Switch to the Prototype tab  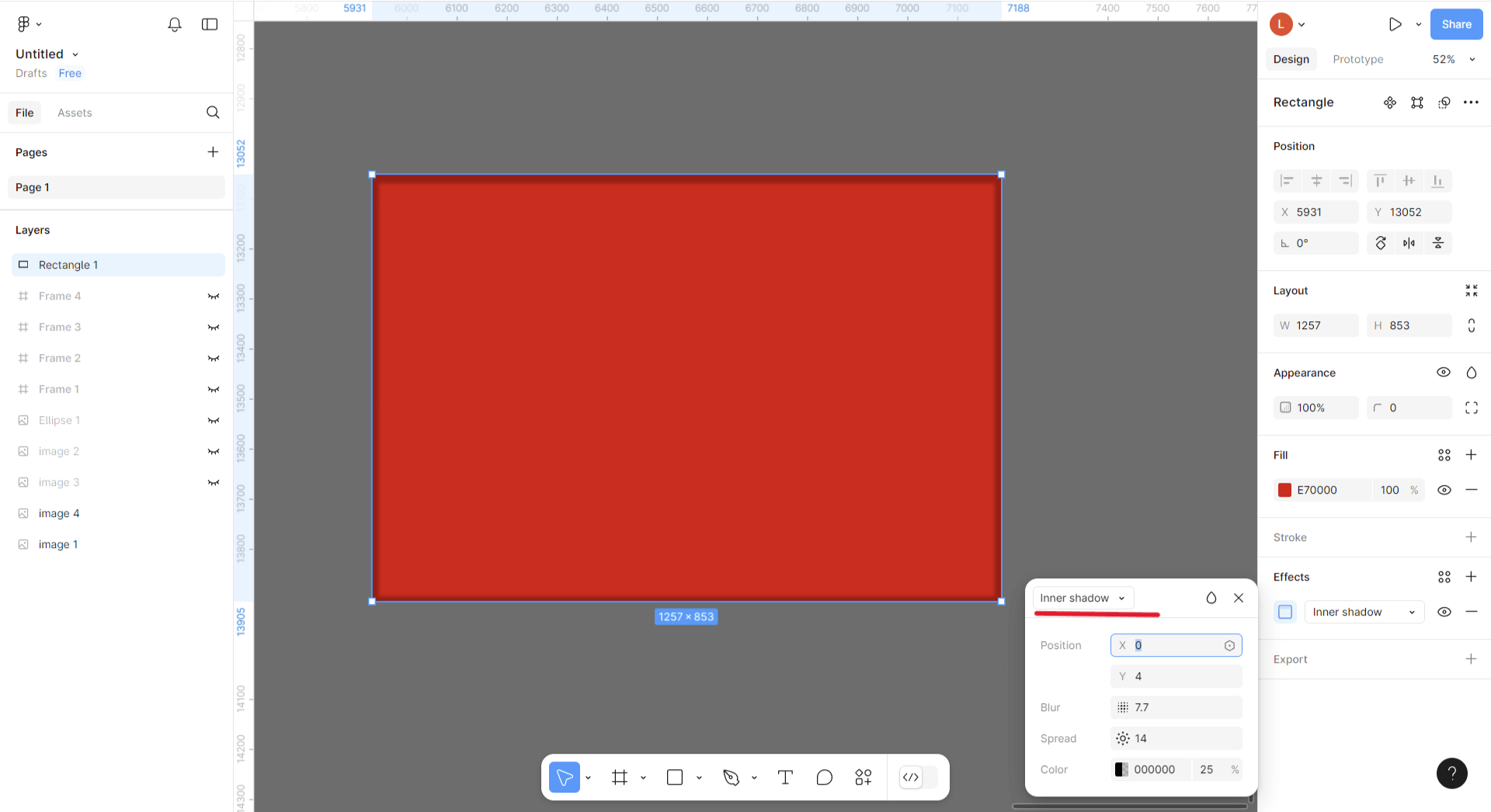(1357, 59)
